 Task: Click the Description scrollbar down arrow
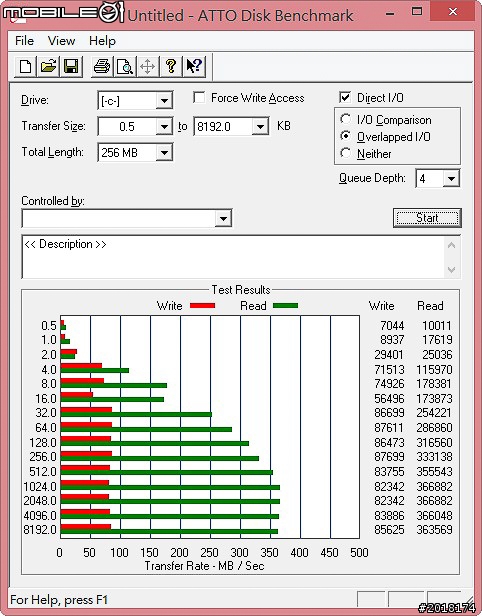tap(451, 270)
